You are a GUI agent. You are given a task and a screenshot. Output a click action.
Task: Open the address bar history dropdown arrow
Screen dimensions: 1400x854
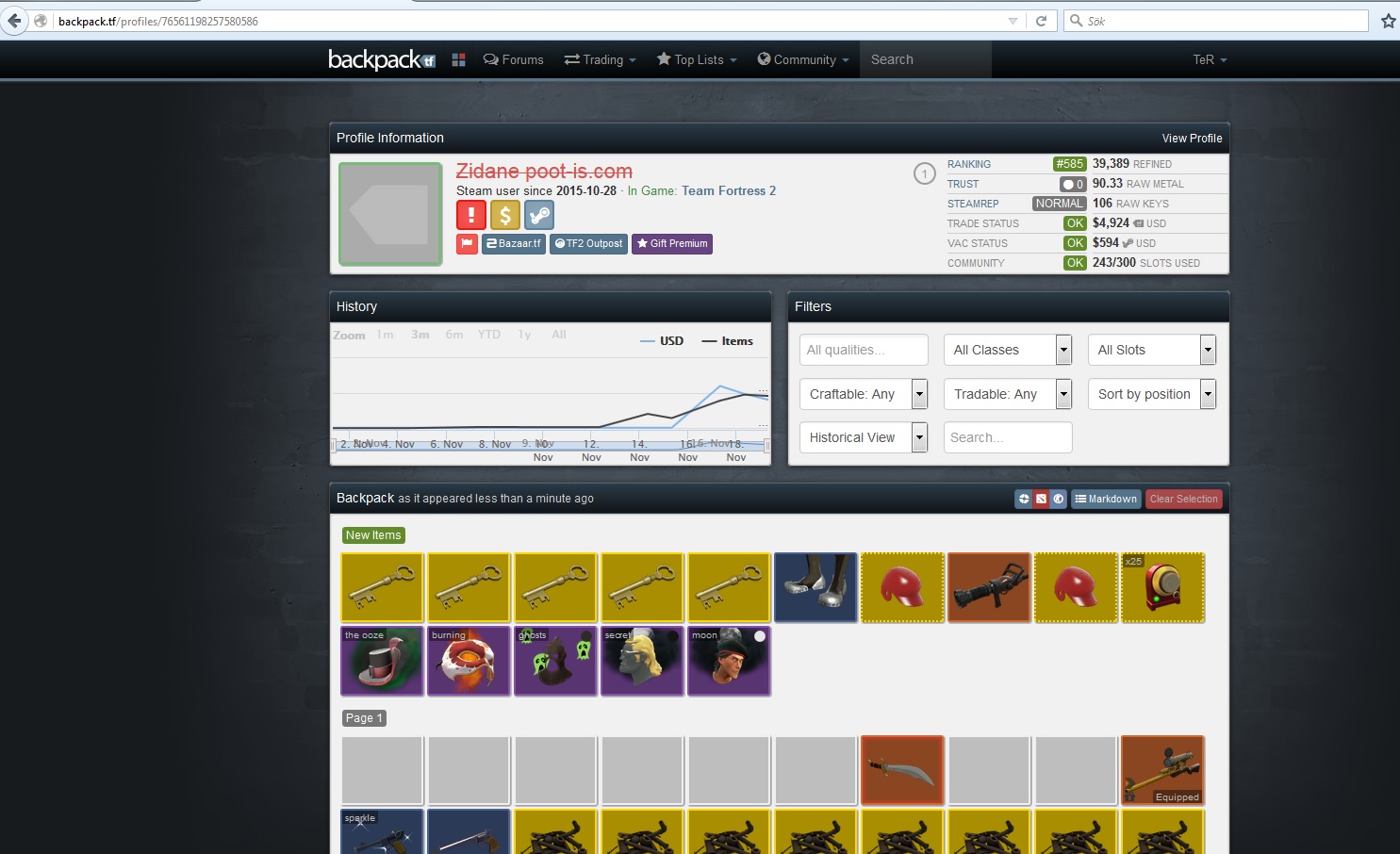[x=1013, y=21]
